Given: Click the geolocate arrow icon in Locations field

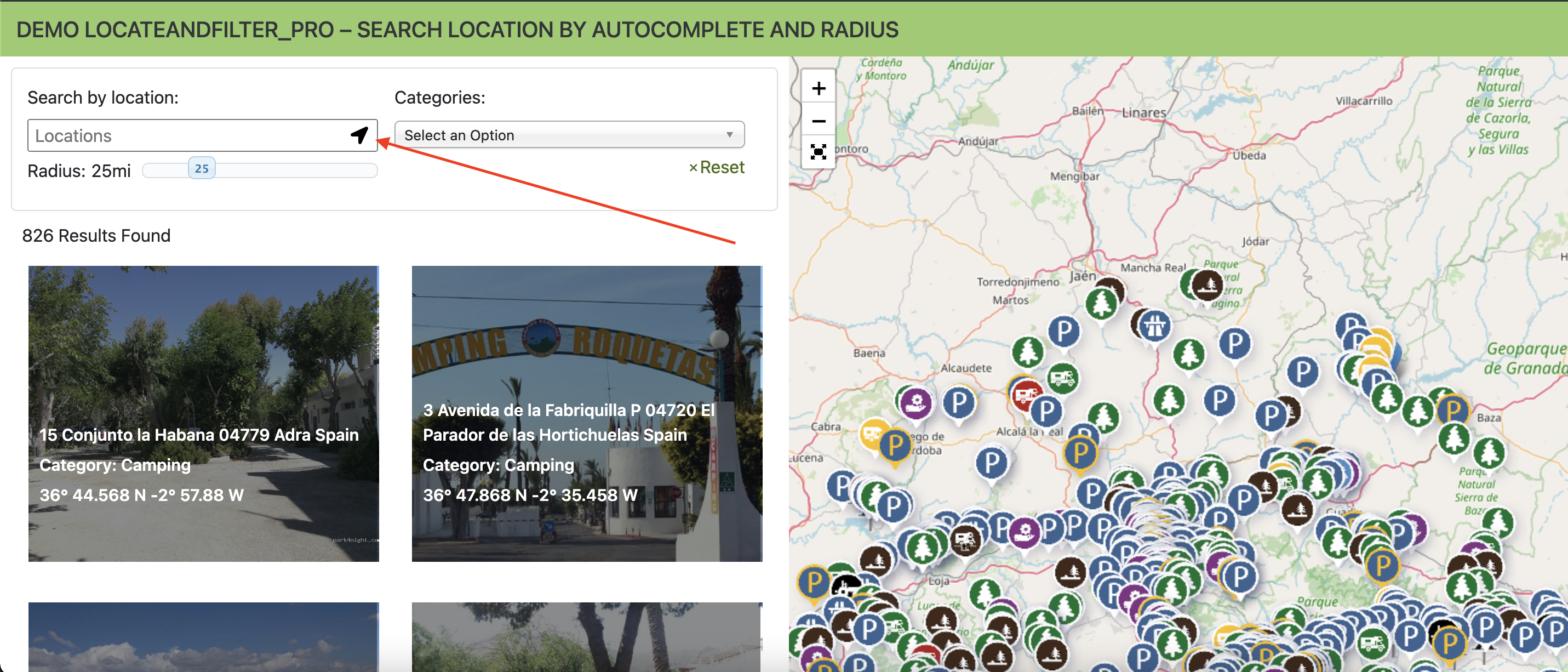Looking at the screenshot, I should click(x=359, y=135).
